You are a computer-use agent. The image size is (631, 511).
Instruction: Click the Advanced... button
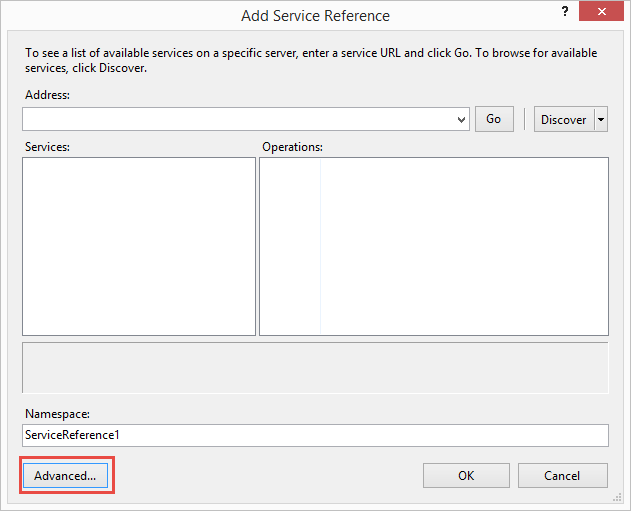pos(66,476)
